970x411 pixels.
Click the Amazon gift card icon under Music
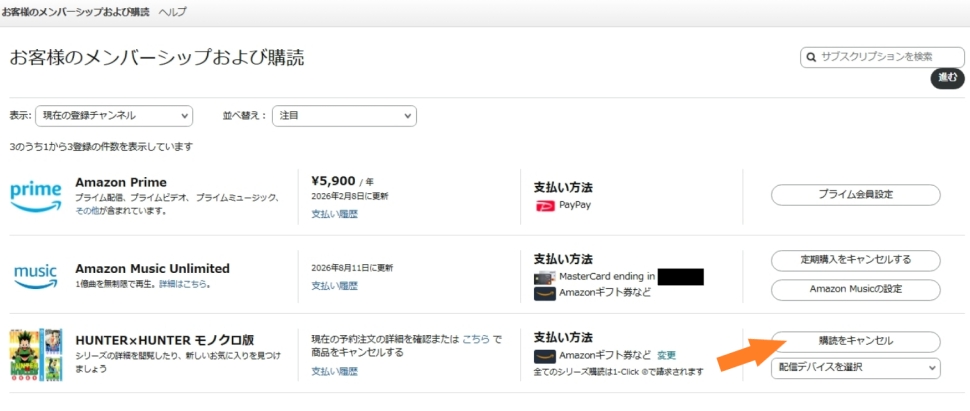(x=545, y=294)
